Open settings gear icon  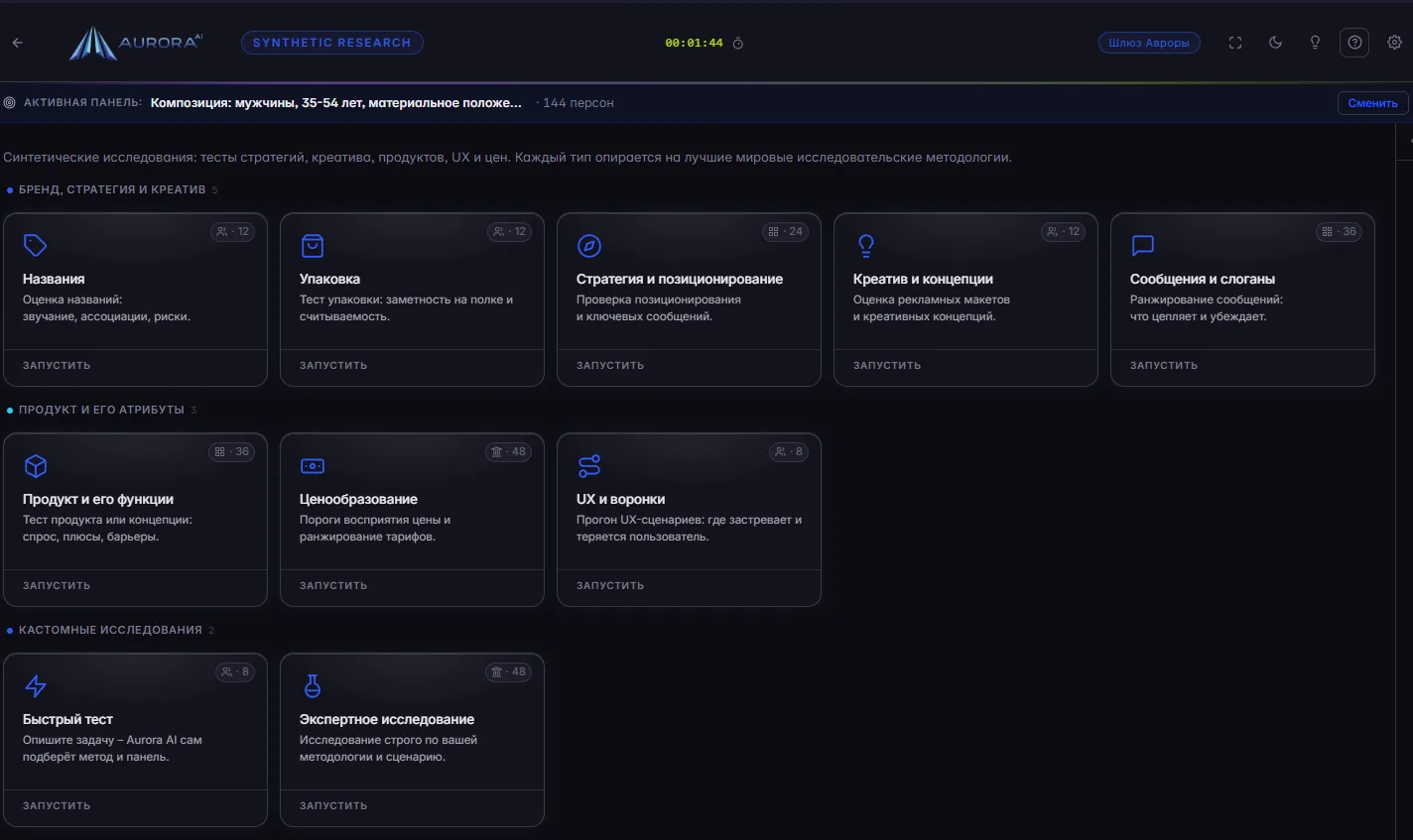(1394, 43)
